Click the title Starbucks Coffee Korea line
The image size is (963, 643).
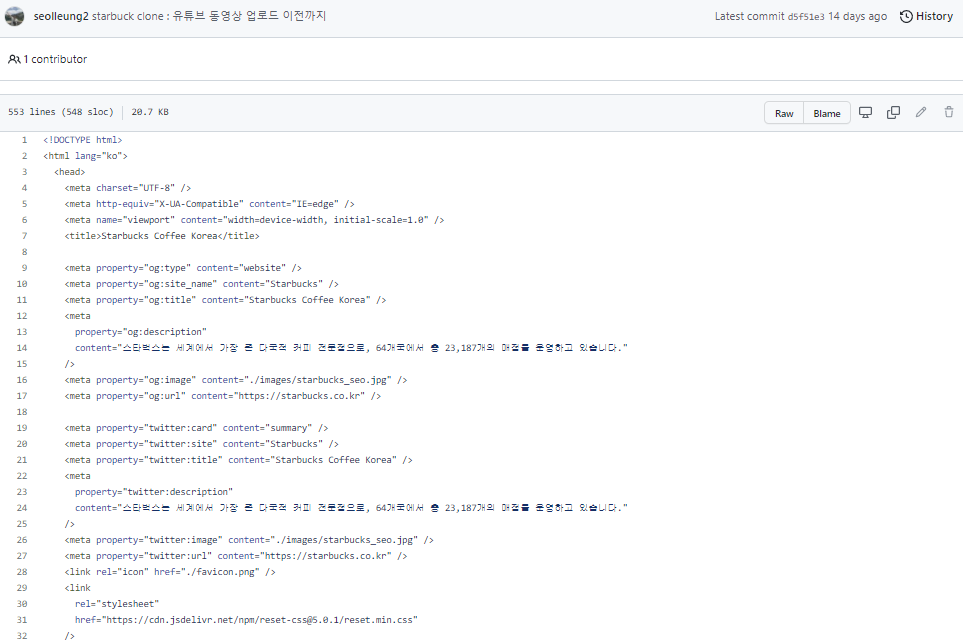[162, 236]
